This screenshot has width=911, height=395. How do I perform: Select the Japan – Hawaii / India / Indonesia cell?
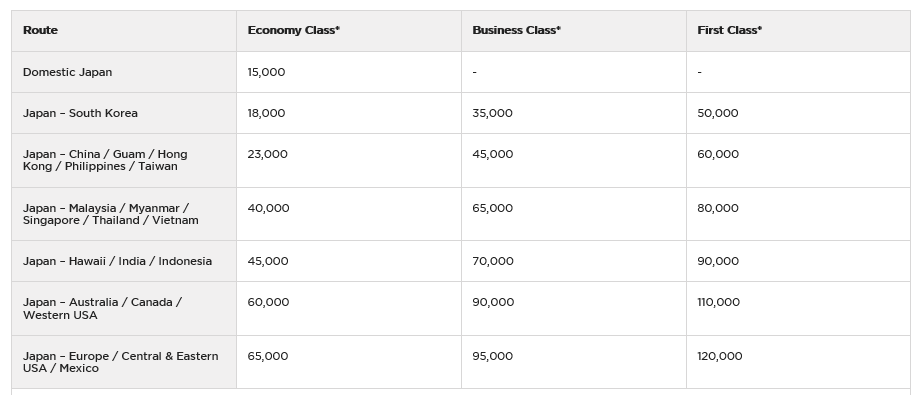(x=117, y=261)
